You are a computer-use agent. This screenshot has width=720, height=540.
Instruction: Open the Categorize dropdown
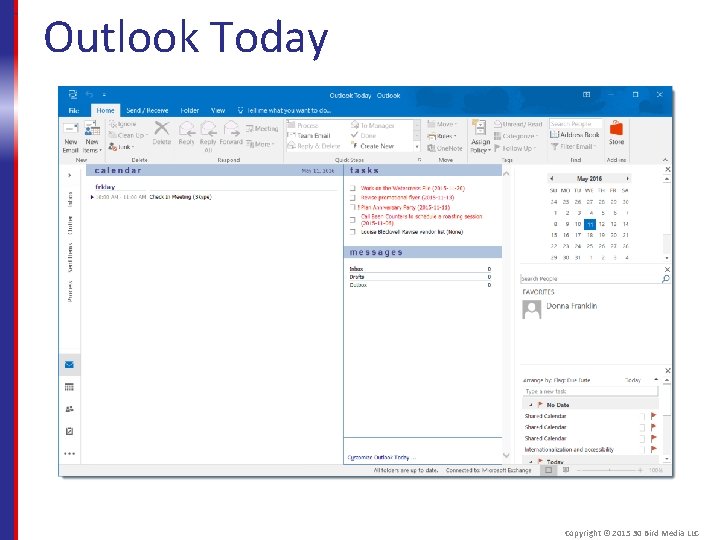pos(516,136)
